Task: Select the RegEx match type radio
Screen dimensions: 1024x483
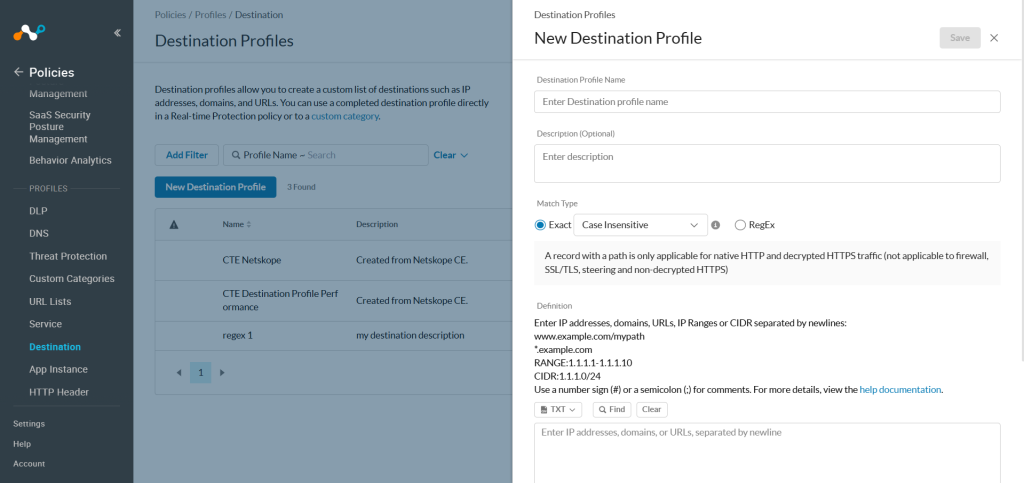Action: tap(740, 225)
